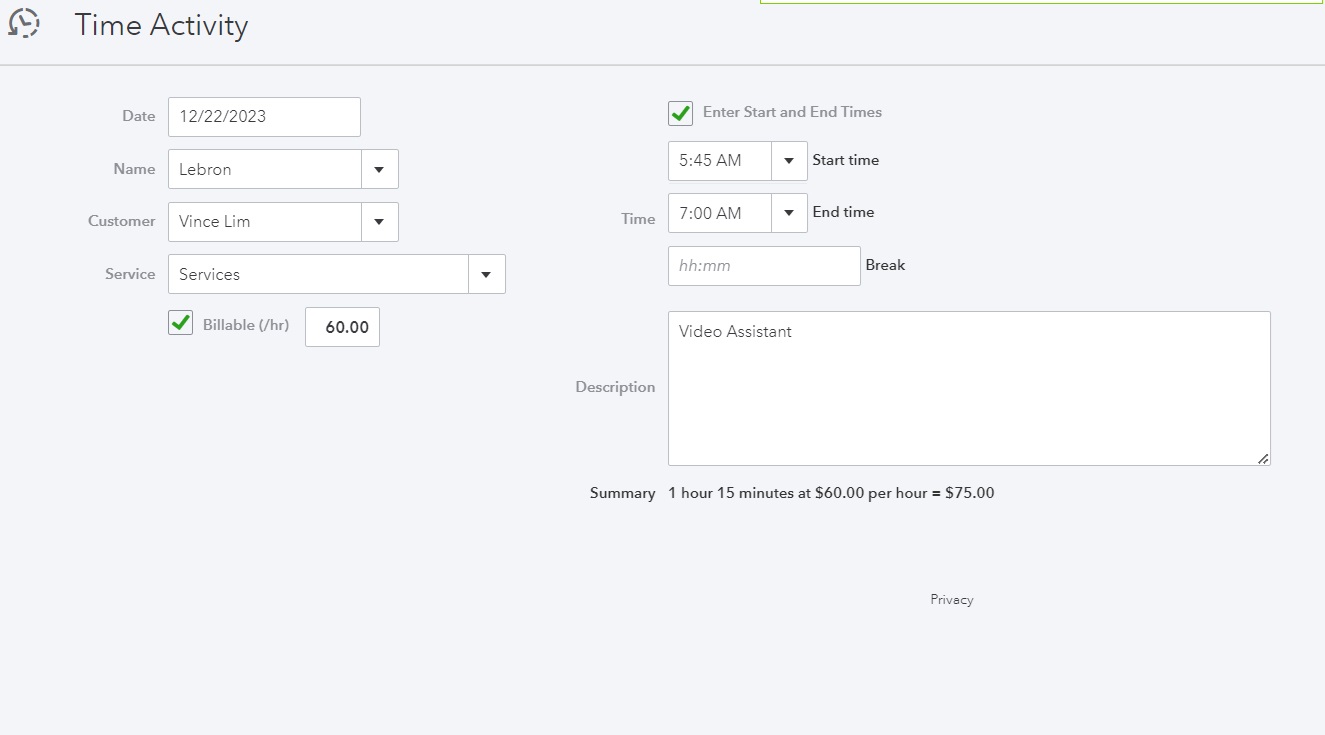The height and width of the screenshot is (735, 1325).
Task: Open the End time dropdown arrow
Action: pyautogui.click(x=789, y=213)
